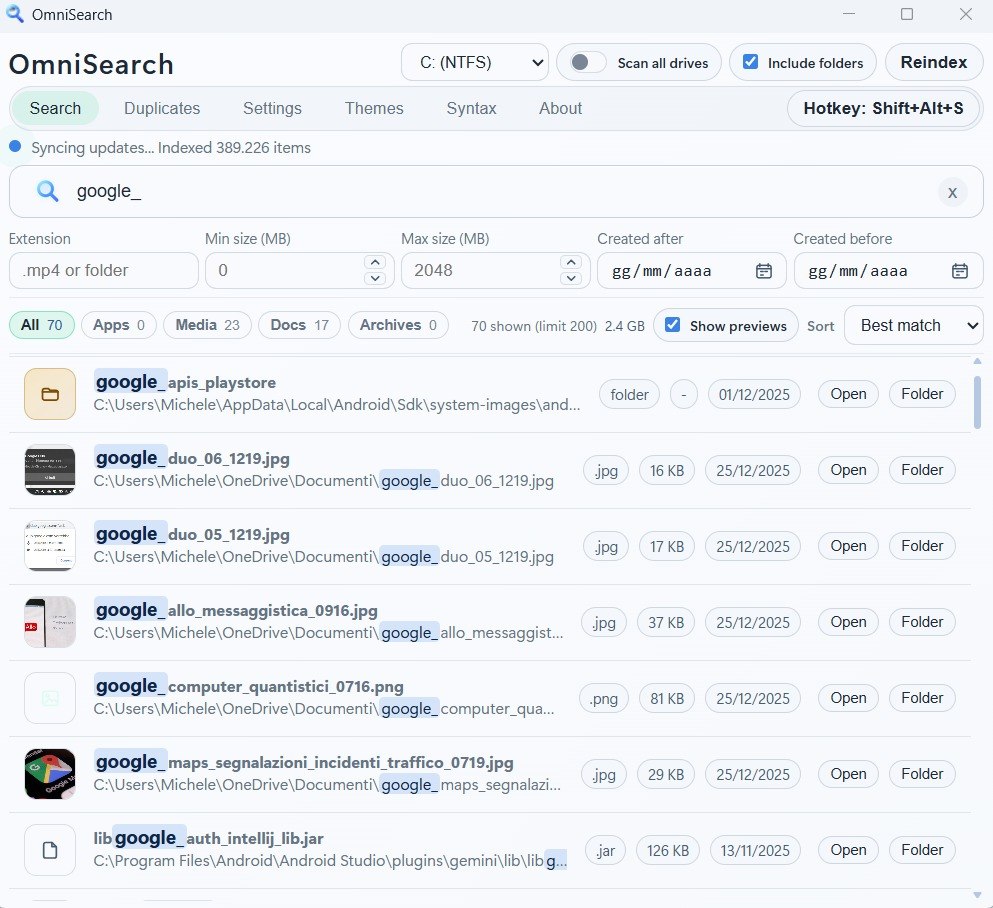Clear the search query using the X icon
The image size is (993, 908).
(952, 192)
